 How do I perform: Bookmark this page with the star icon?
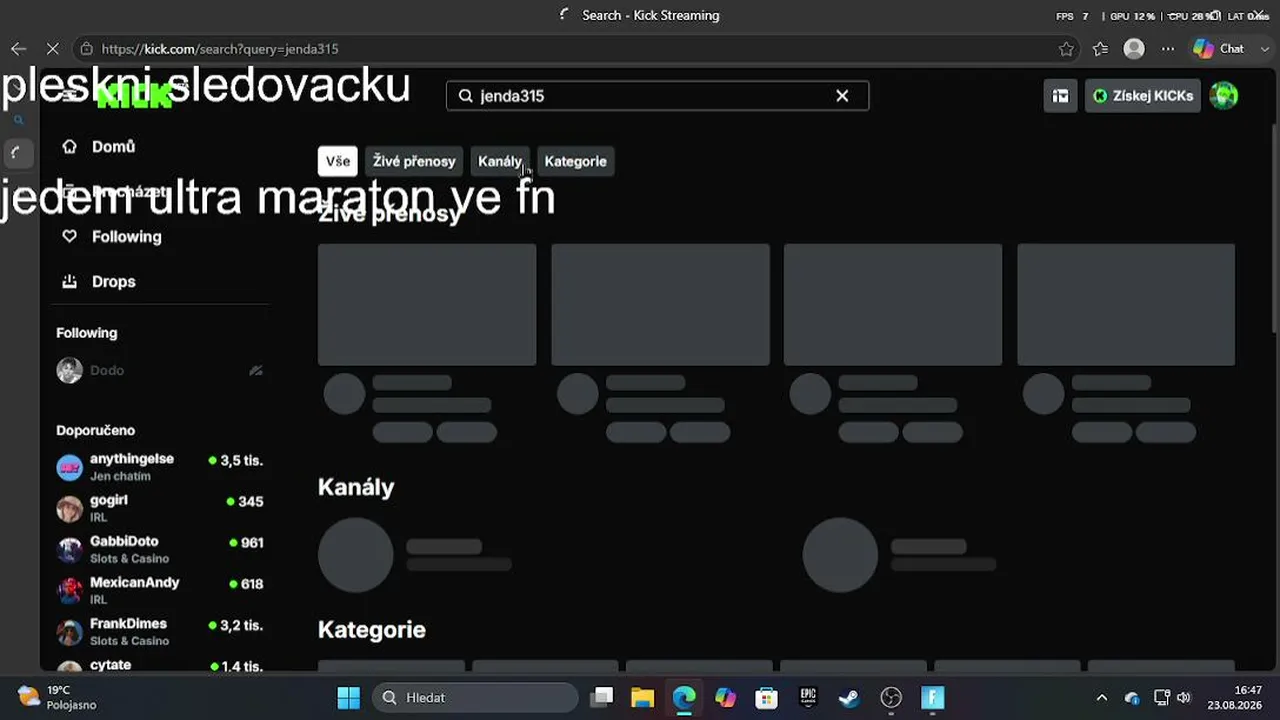(1066, 49)
